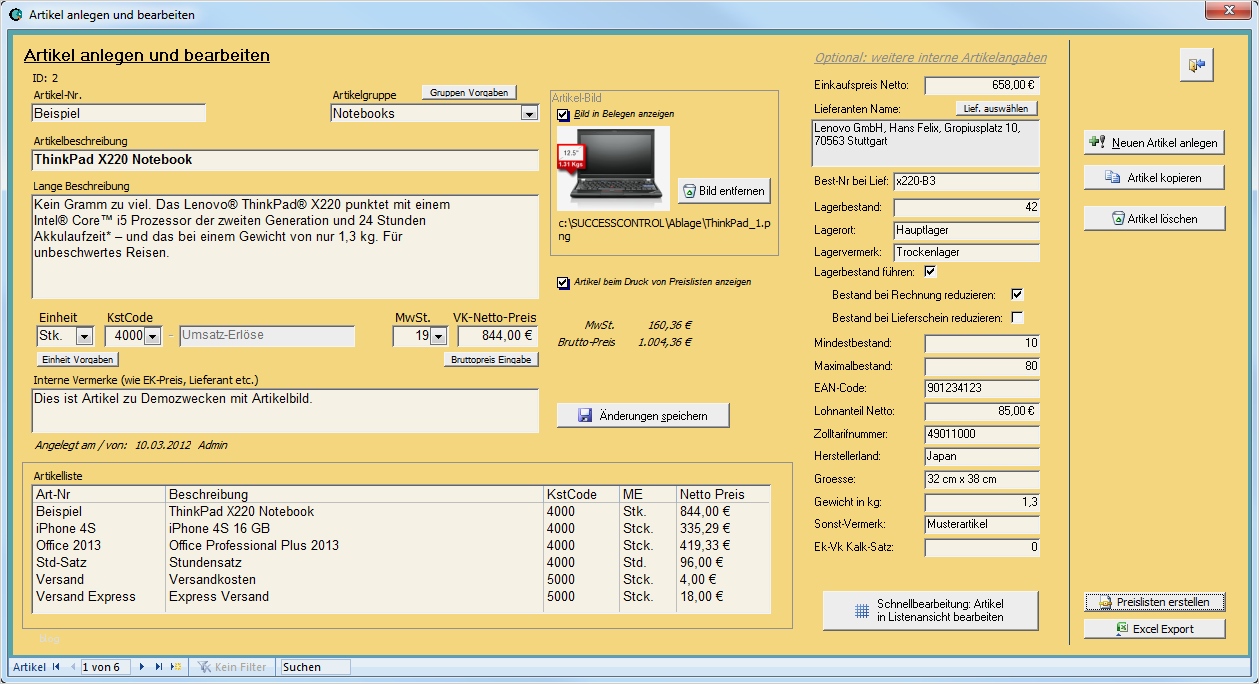1259x684 pixels.
Task: Click the exit door icon button
Action: pos(1196,65)
